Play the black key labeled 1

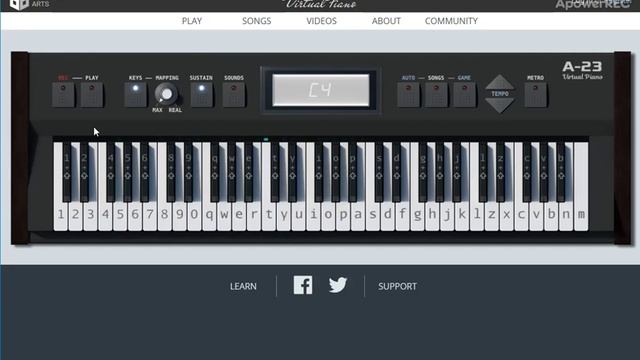67,171
